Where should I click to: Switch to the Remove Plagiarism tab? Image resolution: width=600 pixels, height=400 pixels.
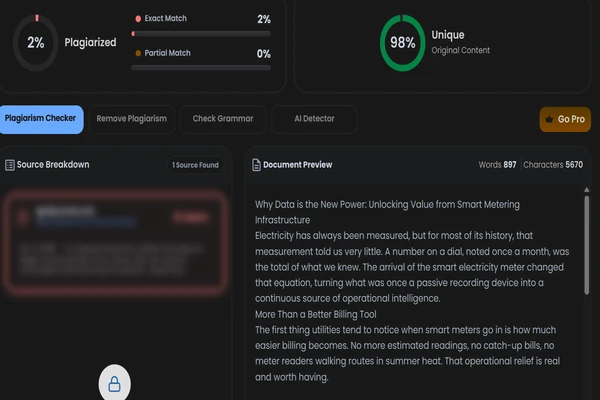click(x=131, y=119)
